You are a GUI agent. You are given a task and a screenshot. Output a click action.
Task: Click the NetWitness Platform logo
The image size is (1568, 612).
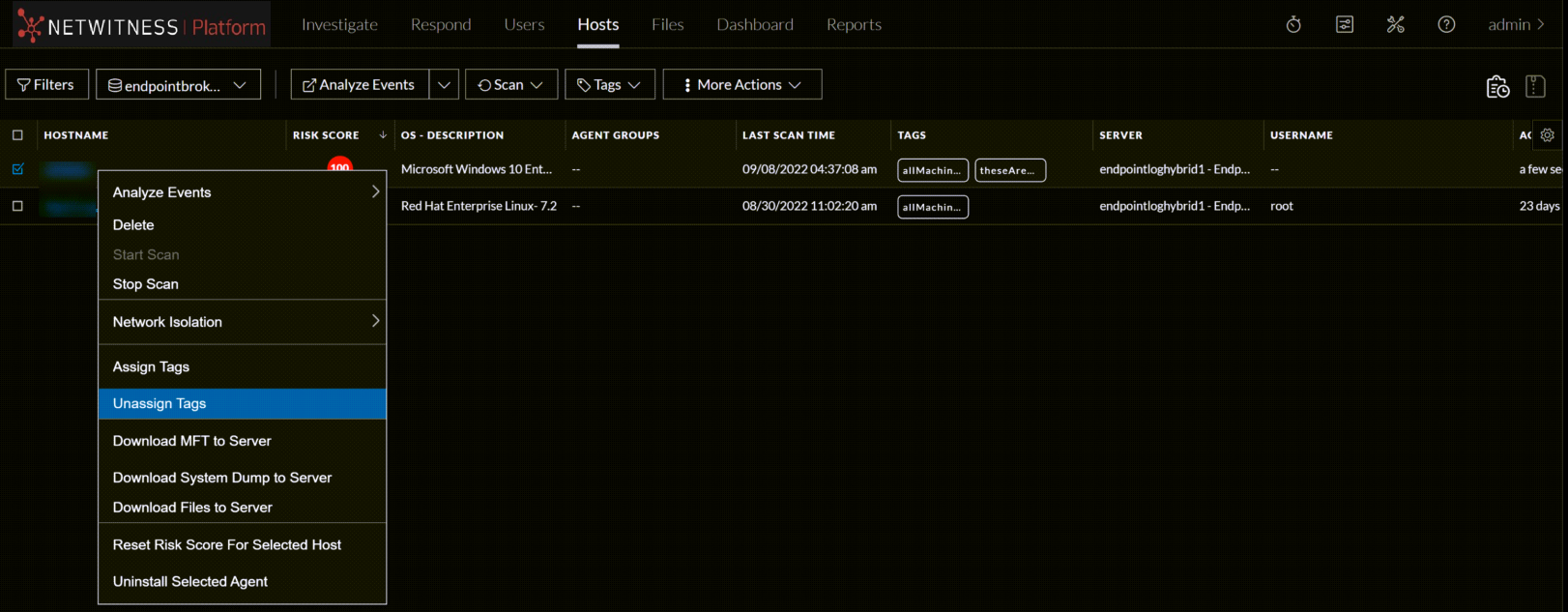[142, 25]
